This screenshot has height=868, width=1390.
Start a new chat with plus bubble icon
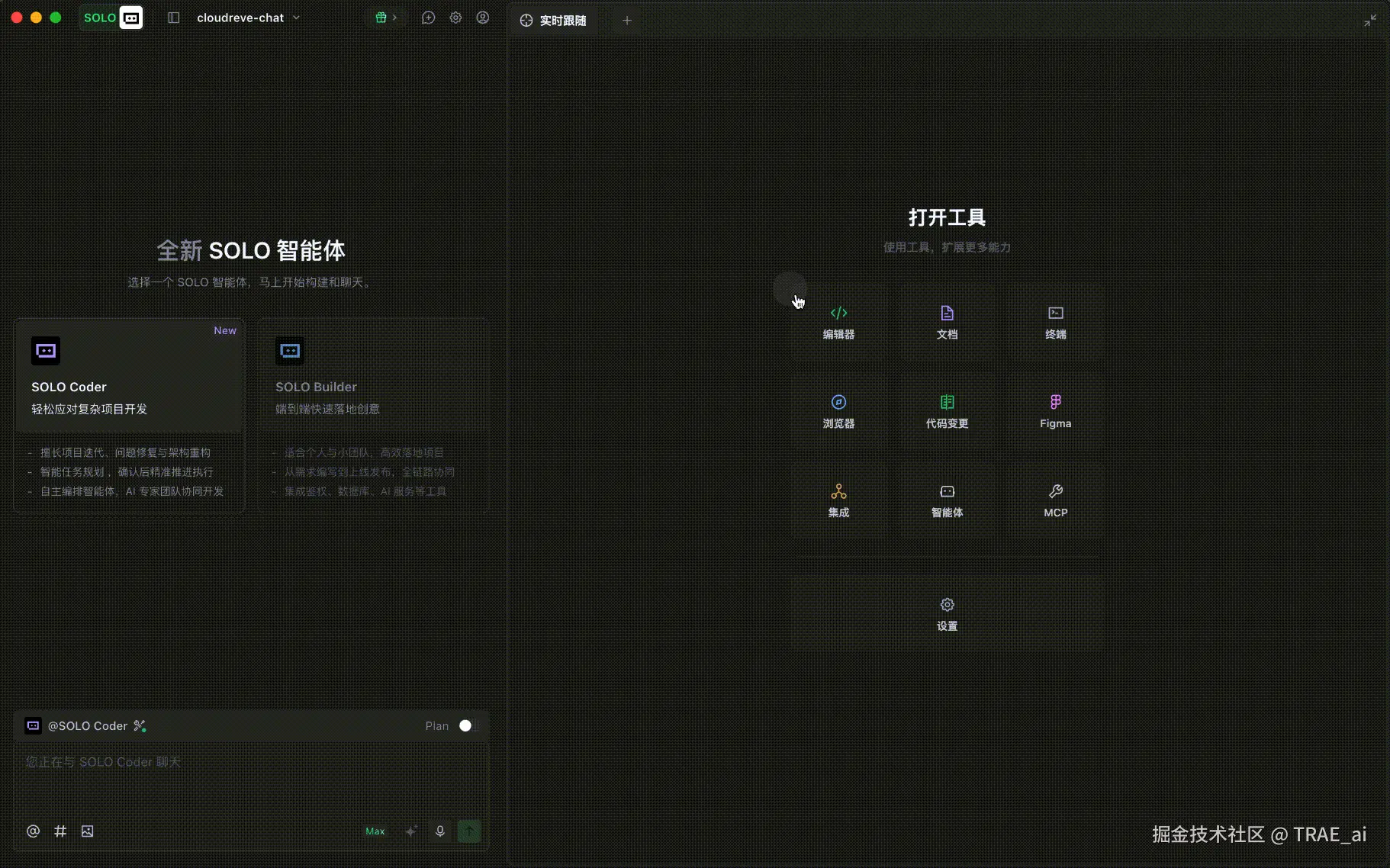click(x=428, y=18)
